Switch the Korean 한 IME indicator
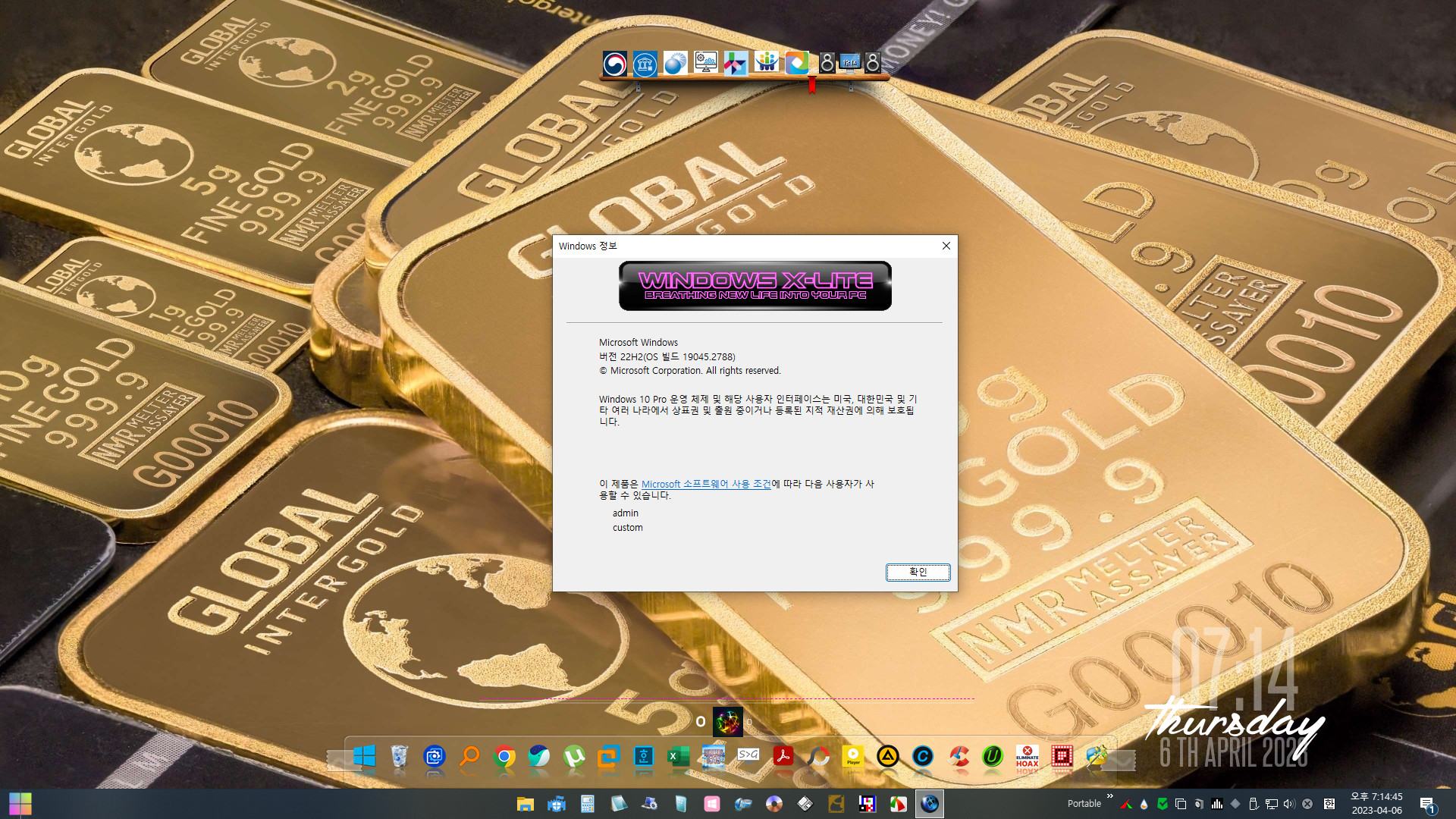The width and height of the screenshot is (1456, 819). click(1329, 804)
